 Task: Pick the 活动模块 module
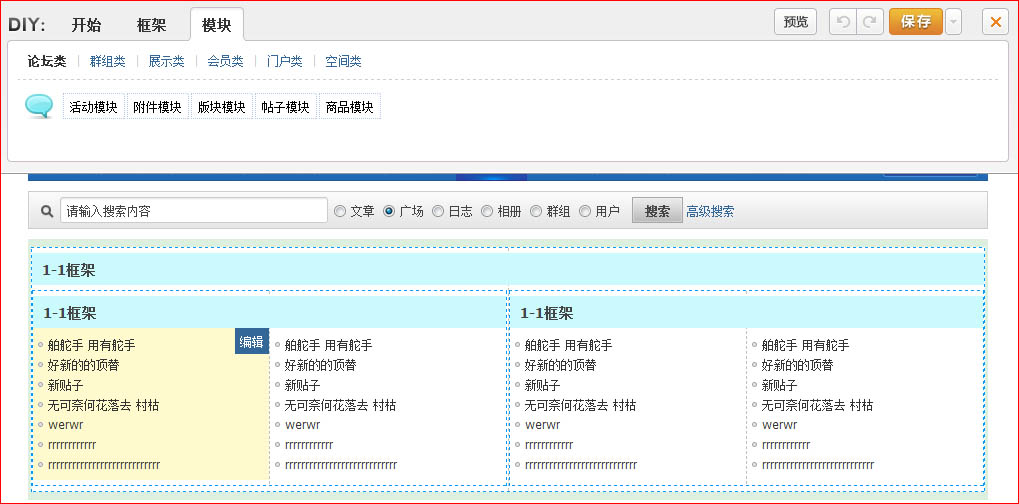(94, 107)
